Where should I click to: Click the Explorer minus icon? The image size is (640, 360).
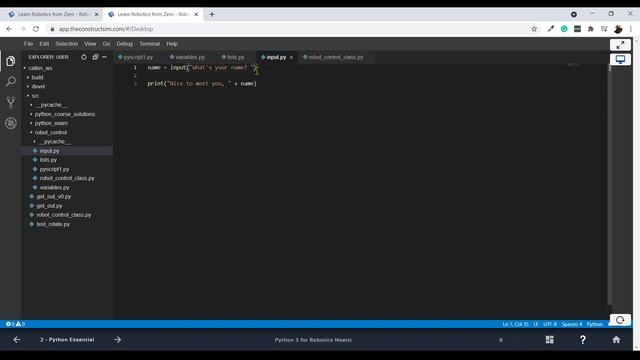(104, 57)
